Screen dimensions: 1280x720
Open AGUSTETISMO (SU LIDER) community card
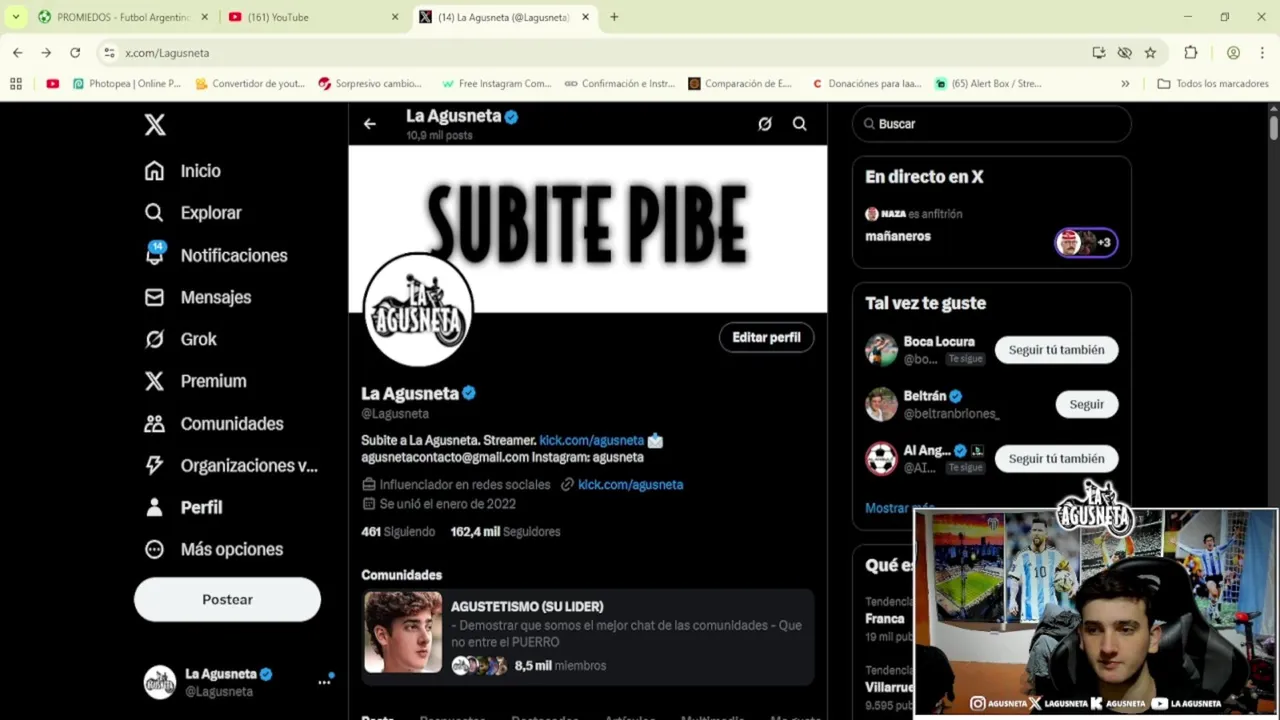click(x=587, y=636)
